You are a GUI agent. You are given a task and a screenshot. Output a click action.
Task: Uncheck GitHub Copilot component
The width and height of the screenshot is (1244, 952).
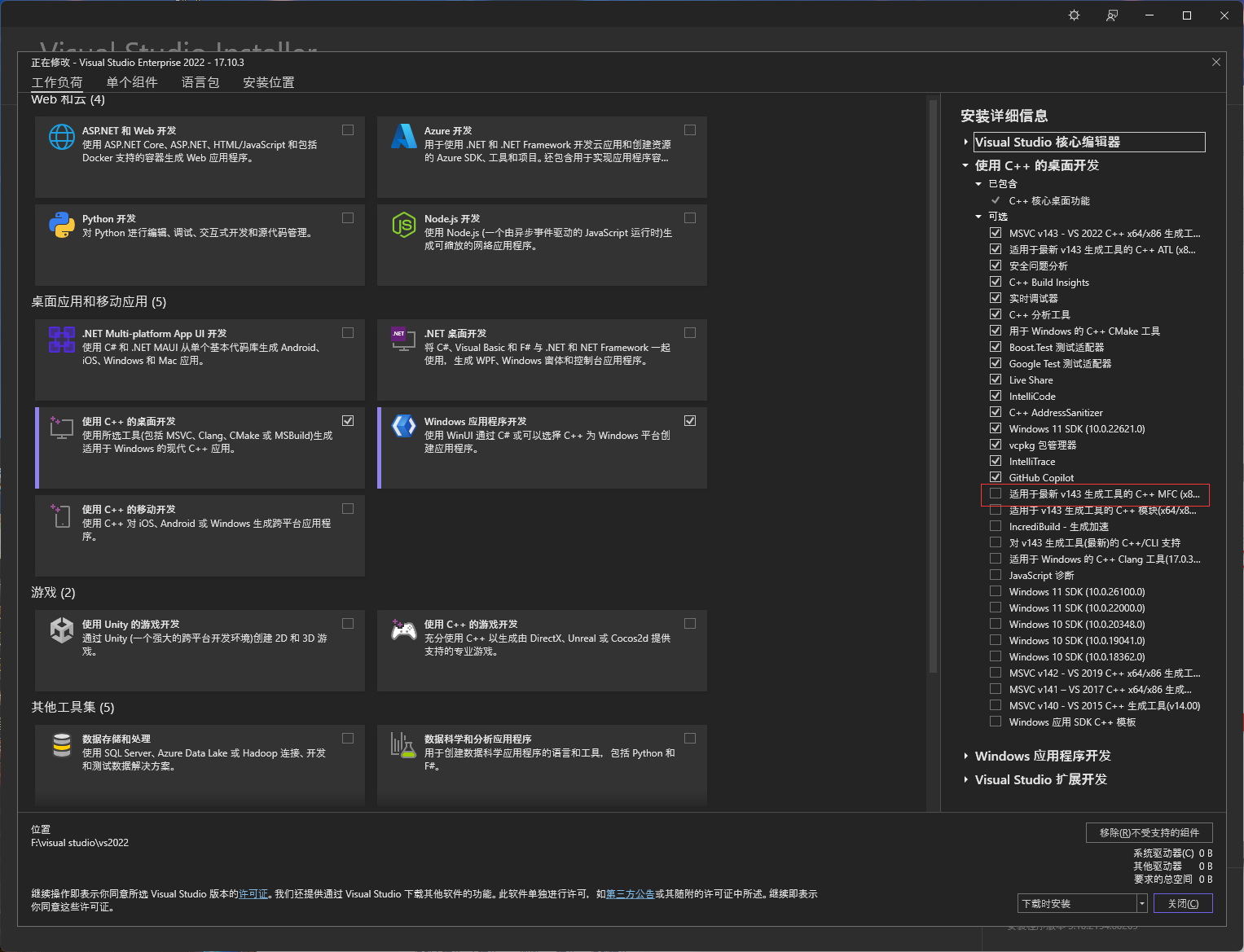coord(996,477)
